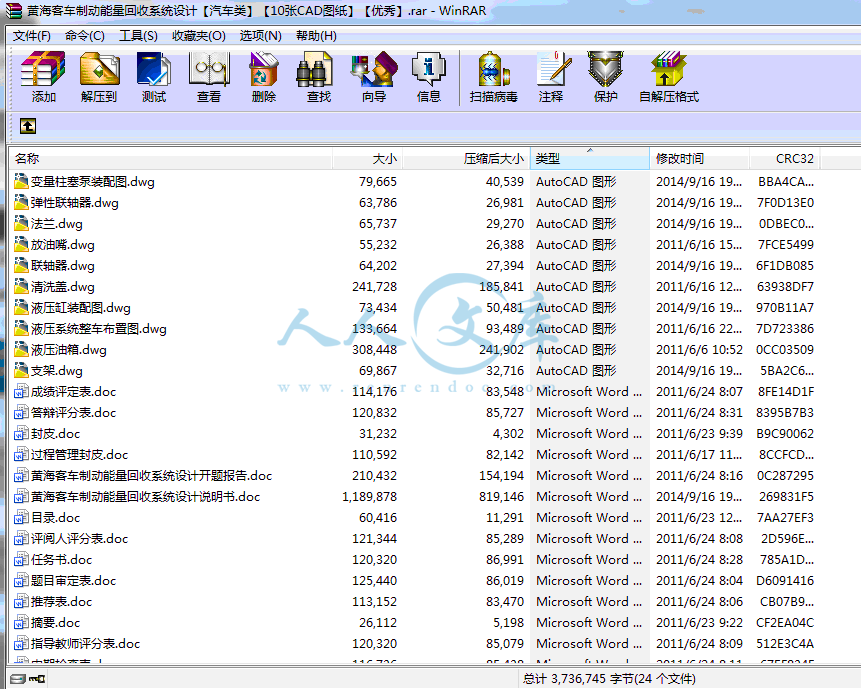Select the 目录.doc Word file icon
Image resolution: width=861 pixels, height=689 pixels.
(21, 518)
